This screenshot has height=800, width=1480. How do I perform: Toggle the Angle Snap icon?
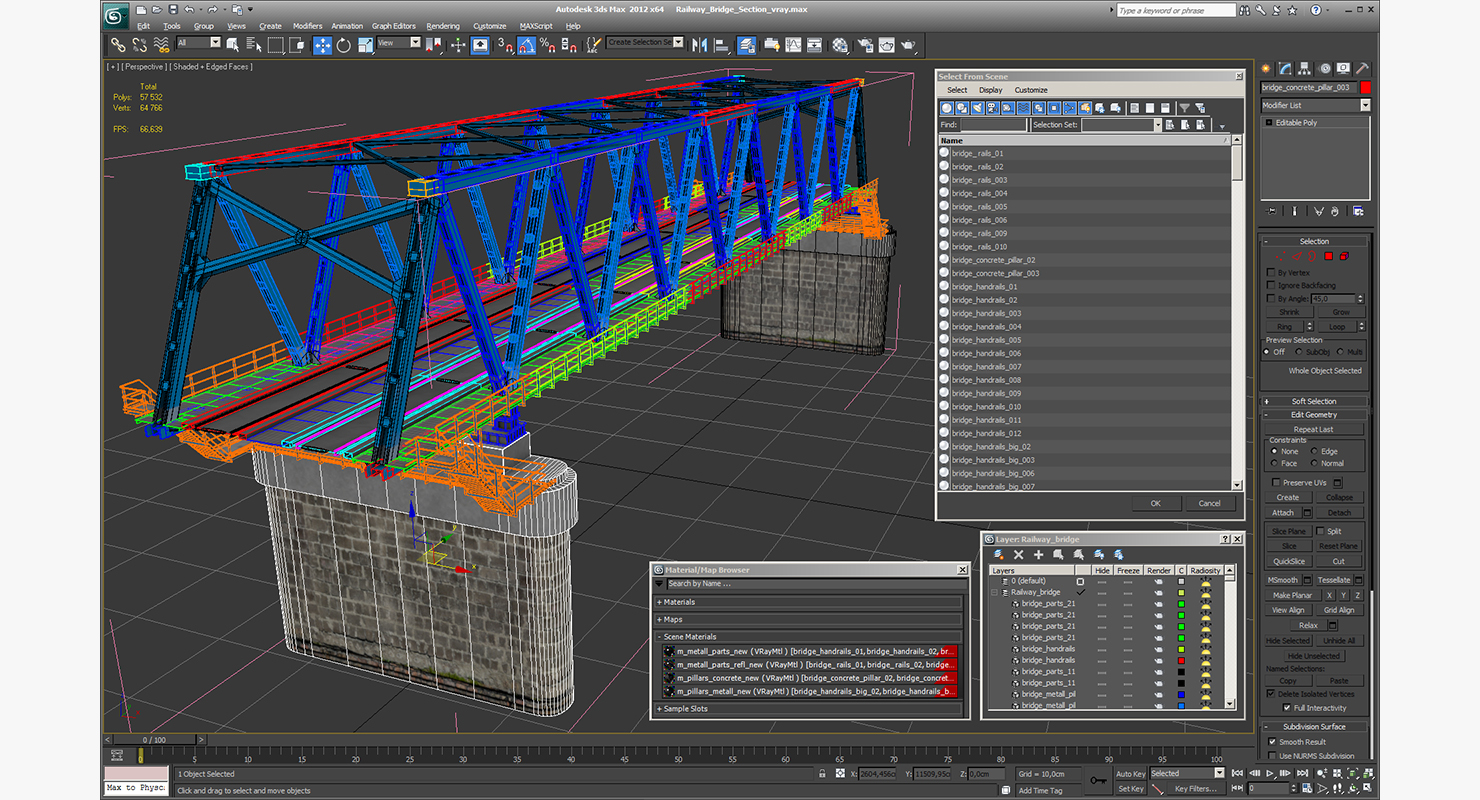tap(526, 45)
